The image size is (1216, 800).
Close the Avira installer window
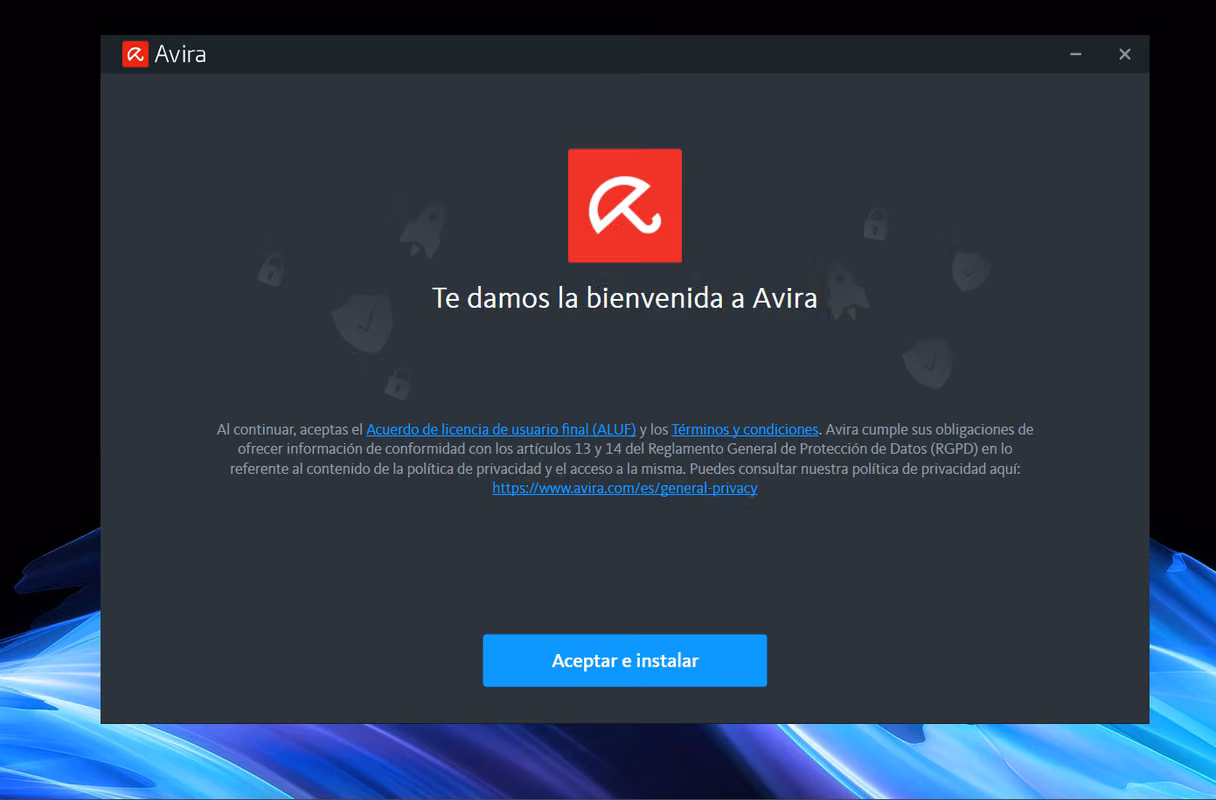click(1125, 54)
